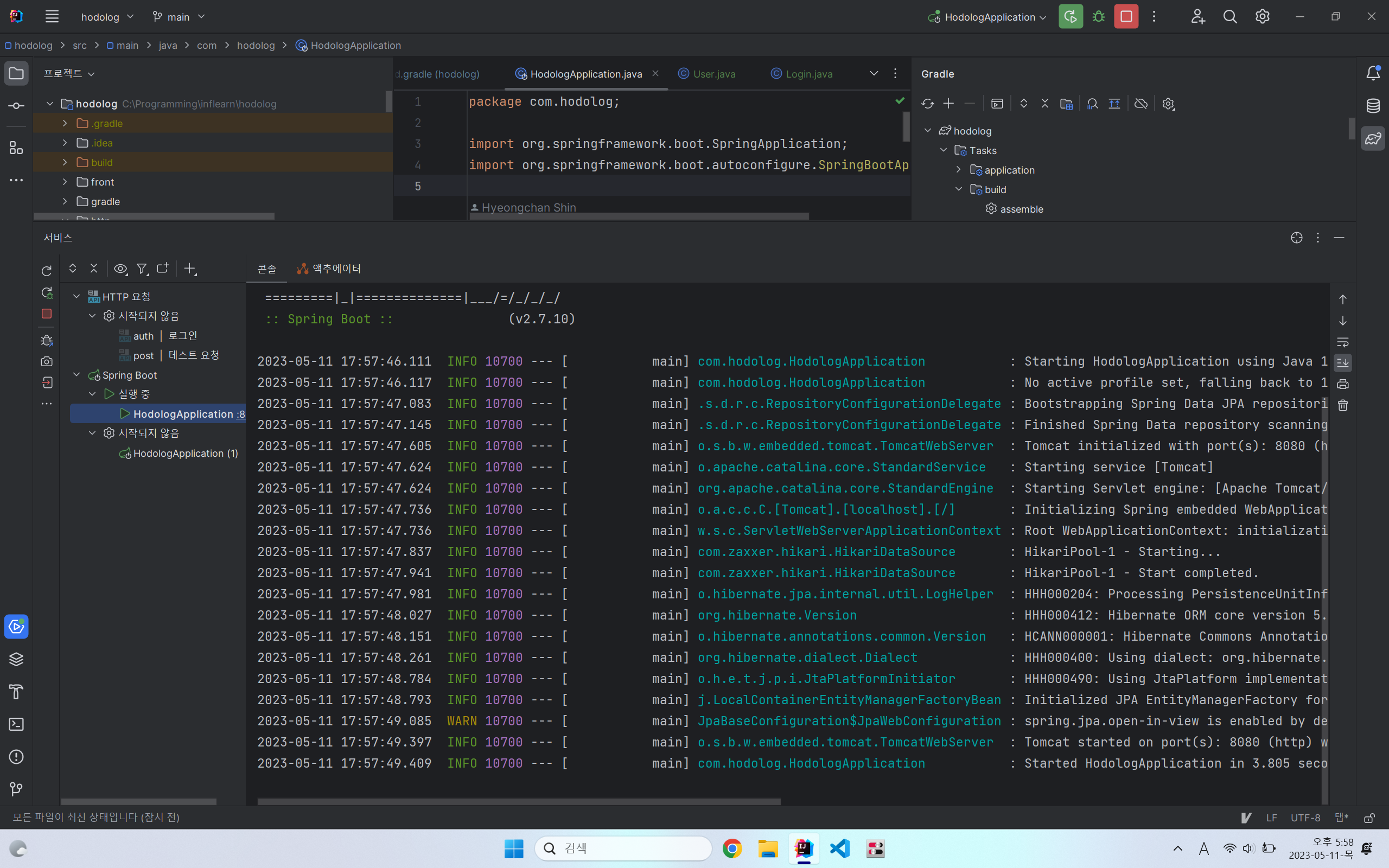Clear console with trash icon
Screen dimensions: 1389x868
[x=1343, y=405]
